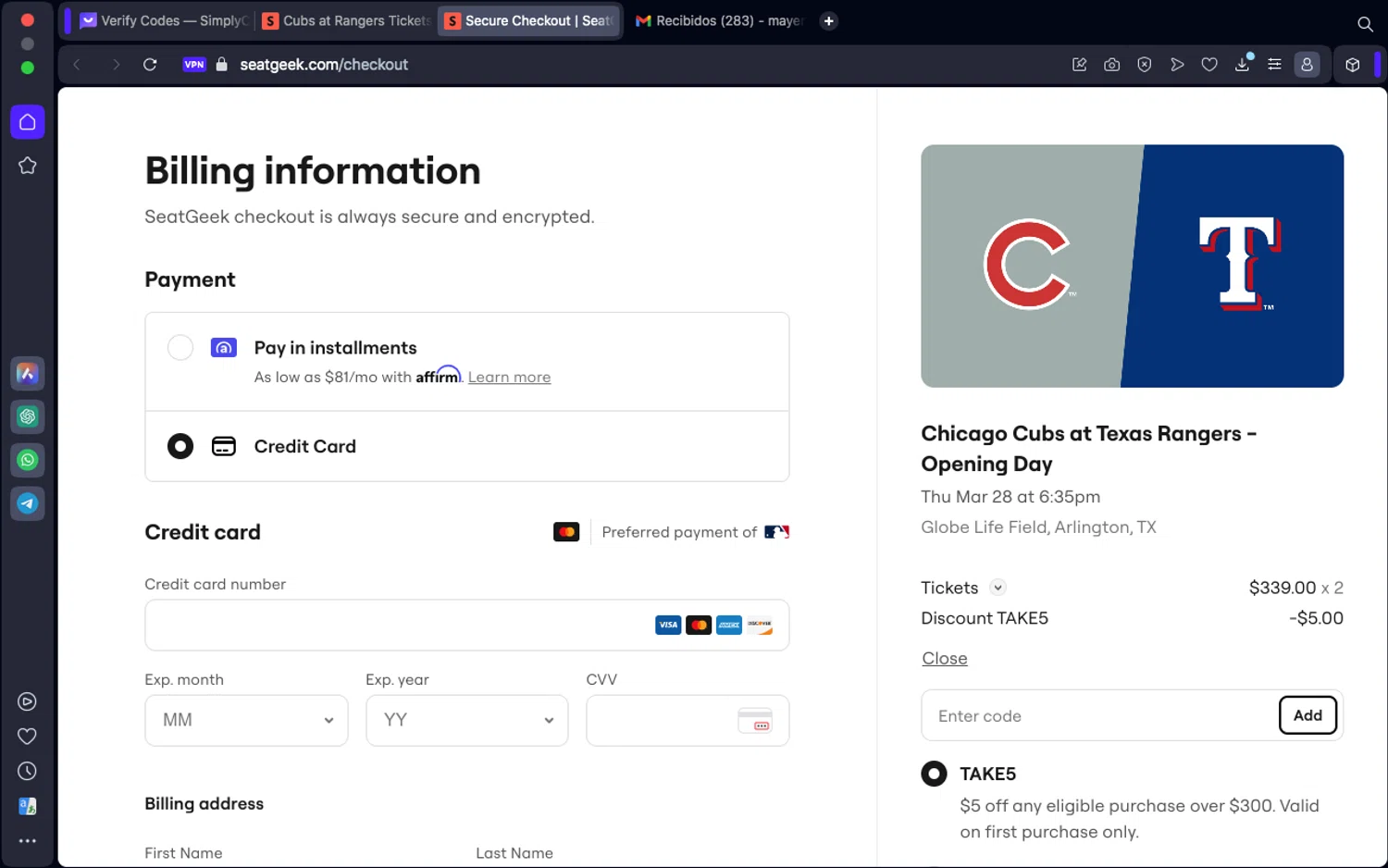Open the edit page pencil toolbar icon

(x=1079, y=65)
